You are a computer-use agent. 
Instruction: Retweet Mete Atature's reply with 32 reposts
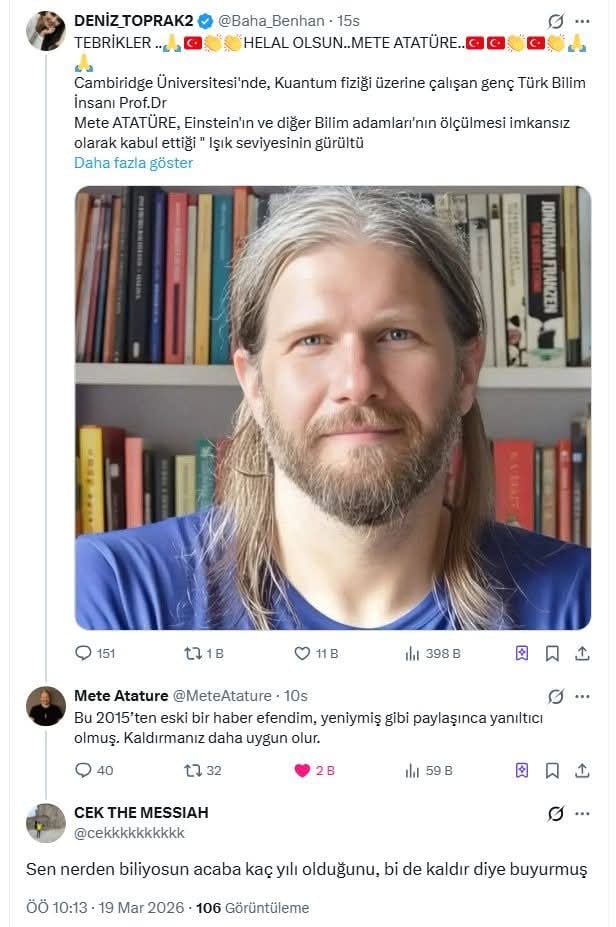click(x=193, y=770)
